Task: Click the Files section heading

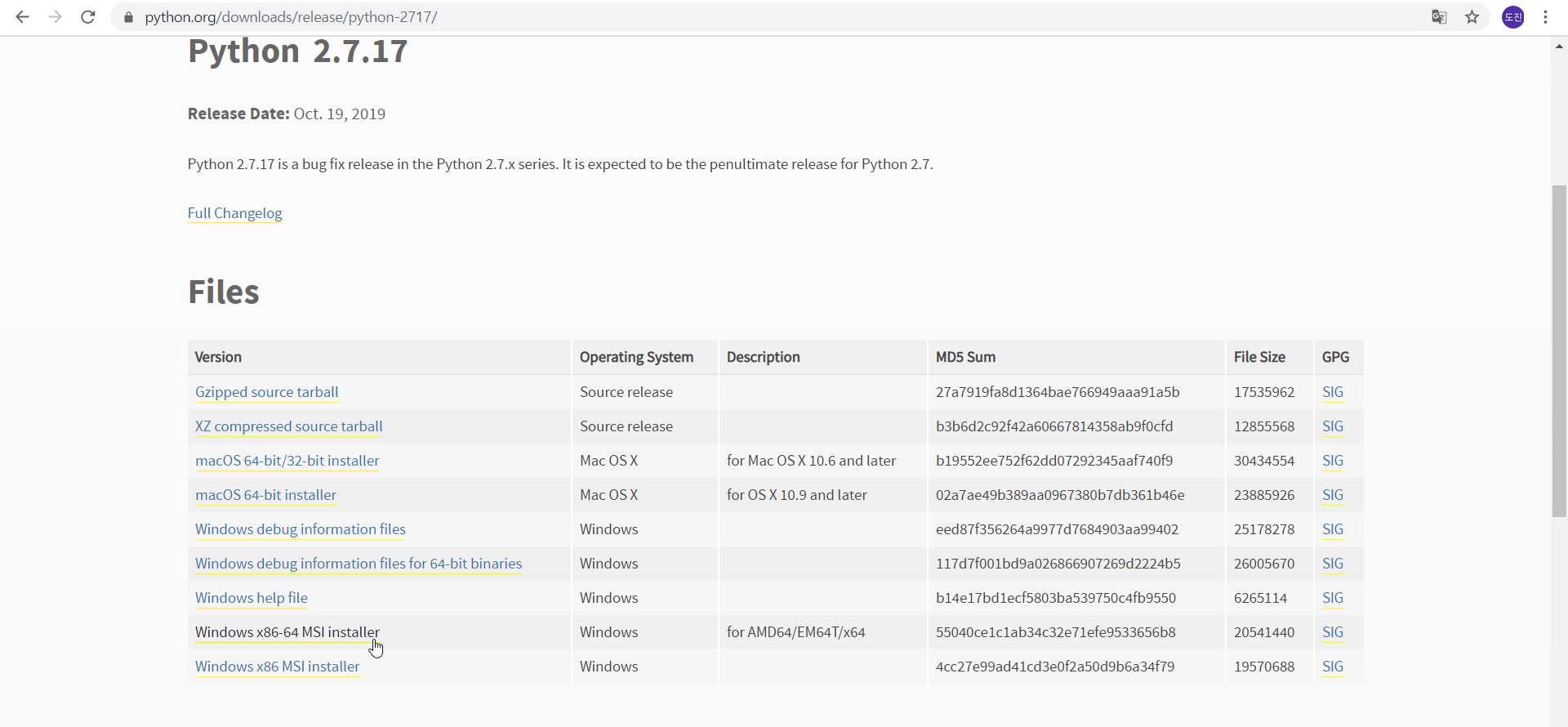Action: point(224,292)
